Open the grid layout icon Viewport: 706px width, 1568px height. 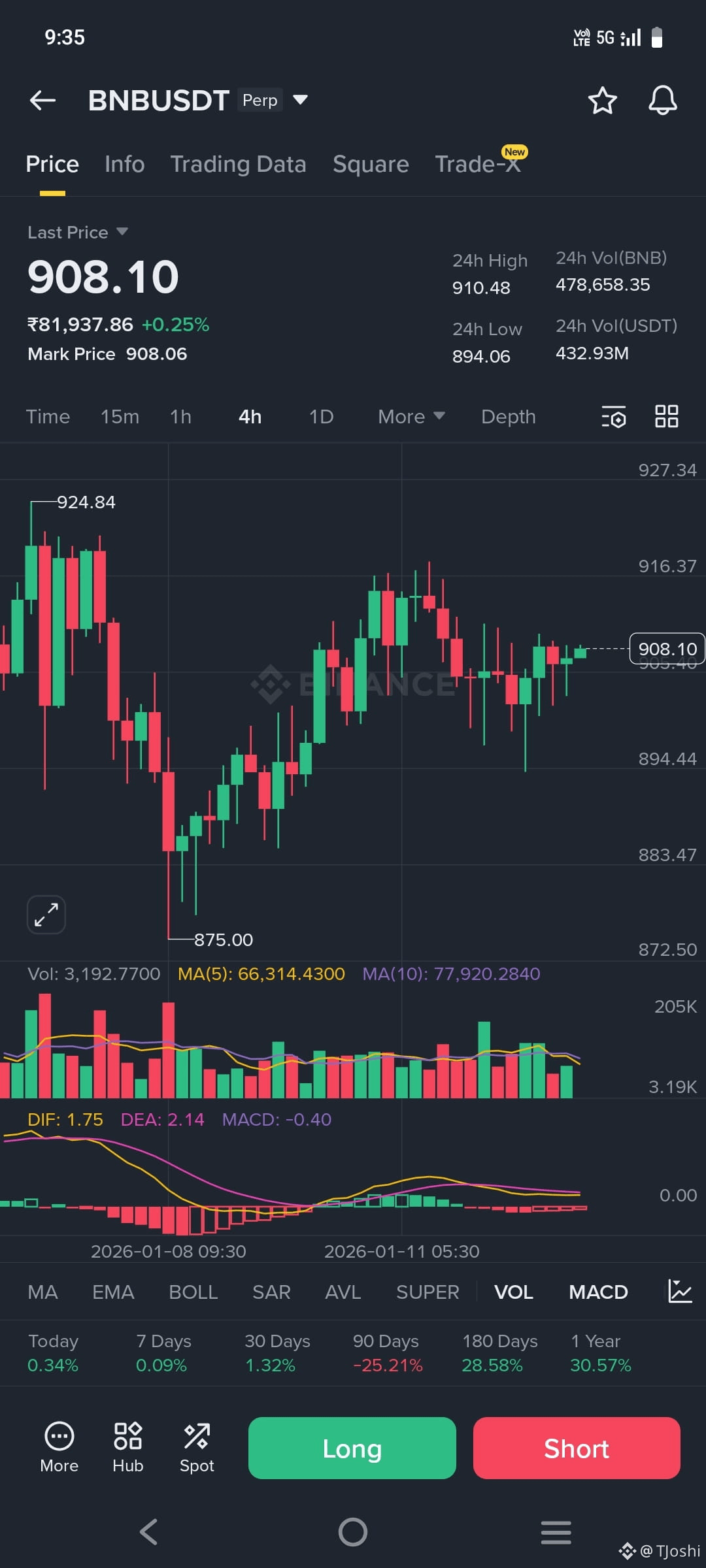click(x=666, y=416)
